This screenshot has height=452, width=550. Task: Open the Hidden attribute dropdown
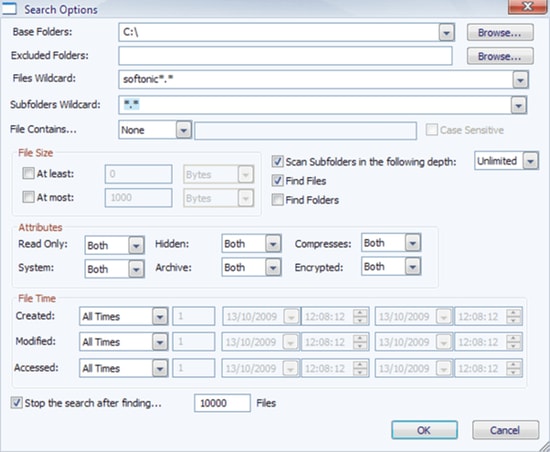273,244
